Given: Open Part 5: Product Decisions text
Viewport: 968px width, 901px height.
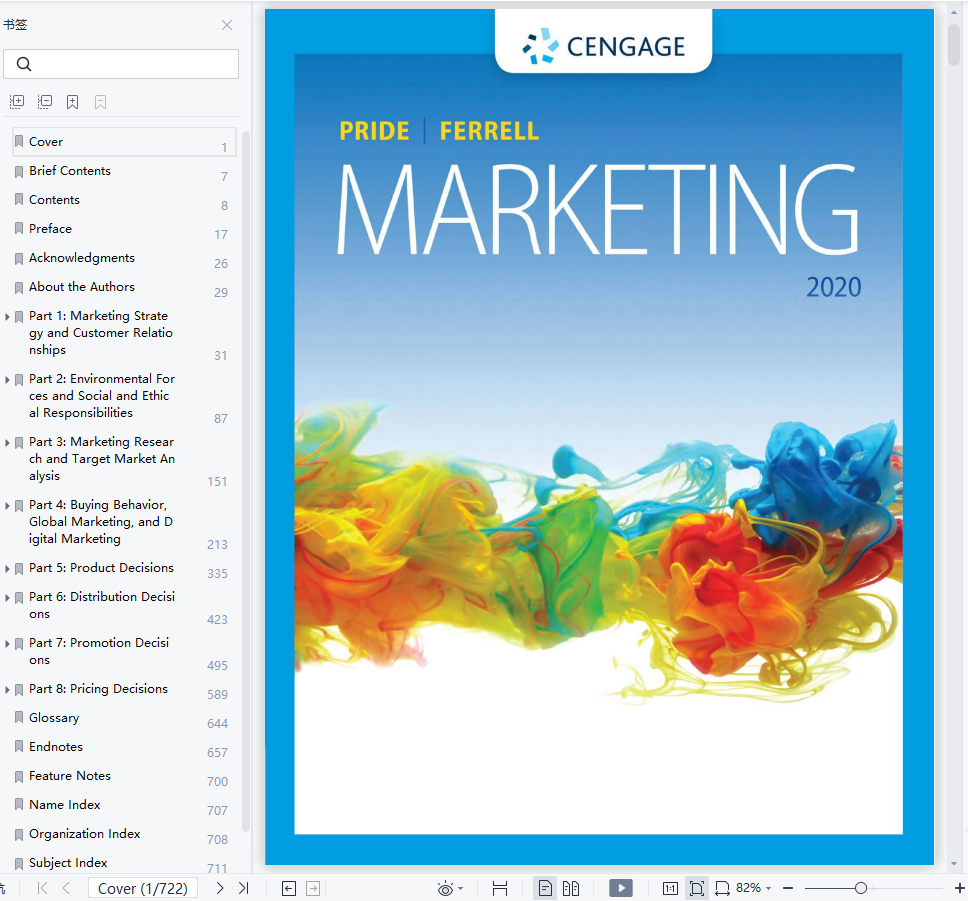Looking at the screenshot, I should pos(101,568).
